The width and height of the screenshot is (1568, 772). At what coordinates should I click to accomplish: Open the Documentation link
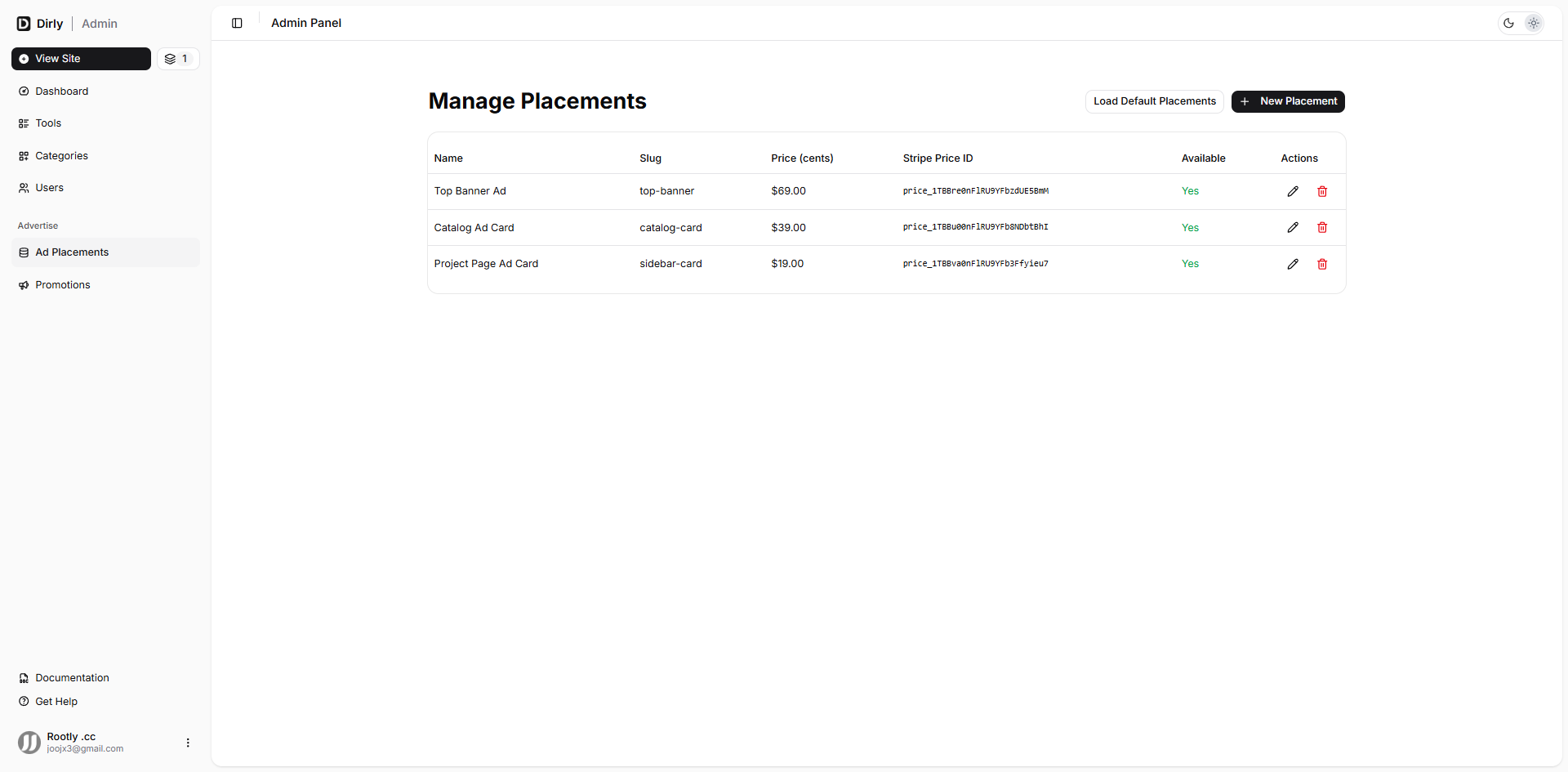(x=72, y=678)
